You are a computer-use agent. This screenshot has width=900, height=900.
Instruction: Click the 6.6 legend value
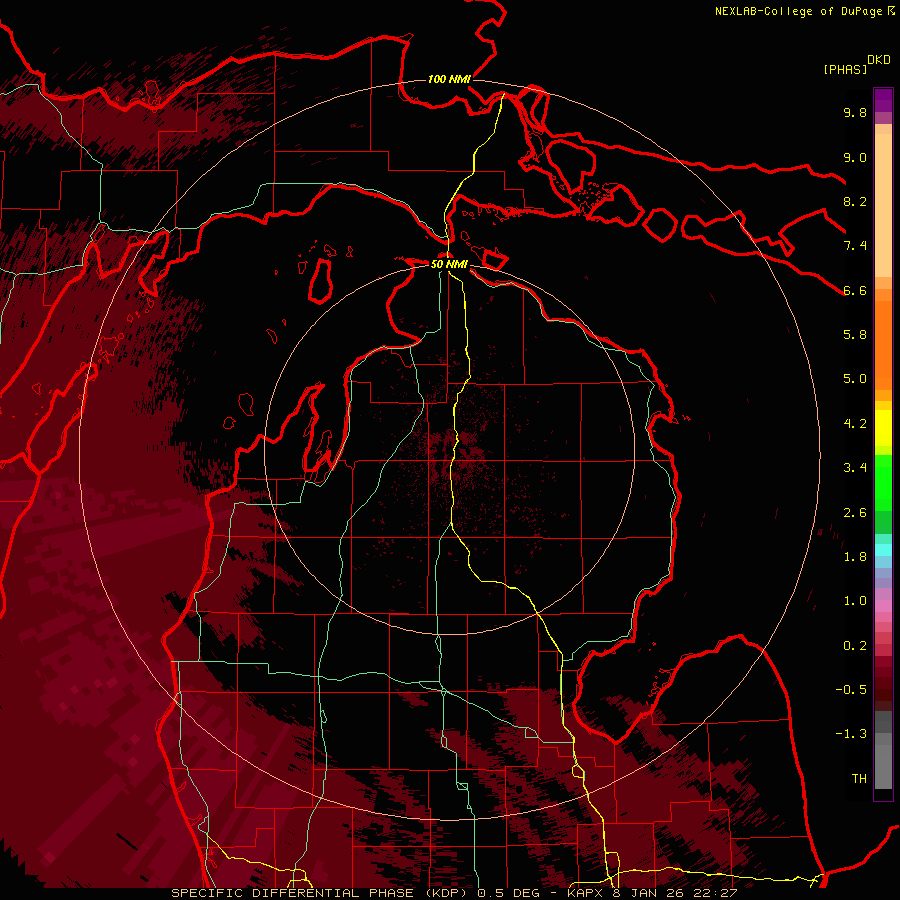click(855, 290)
